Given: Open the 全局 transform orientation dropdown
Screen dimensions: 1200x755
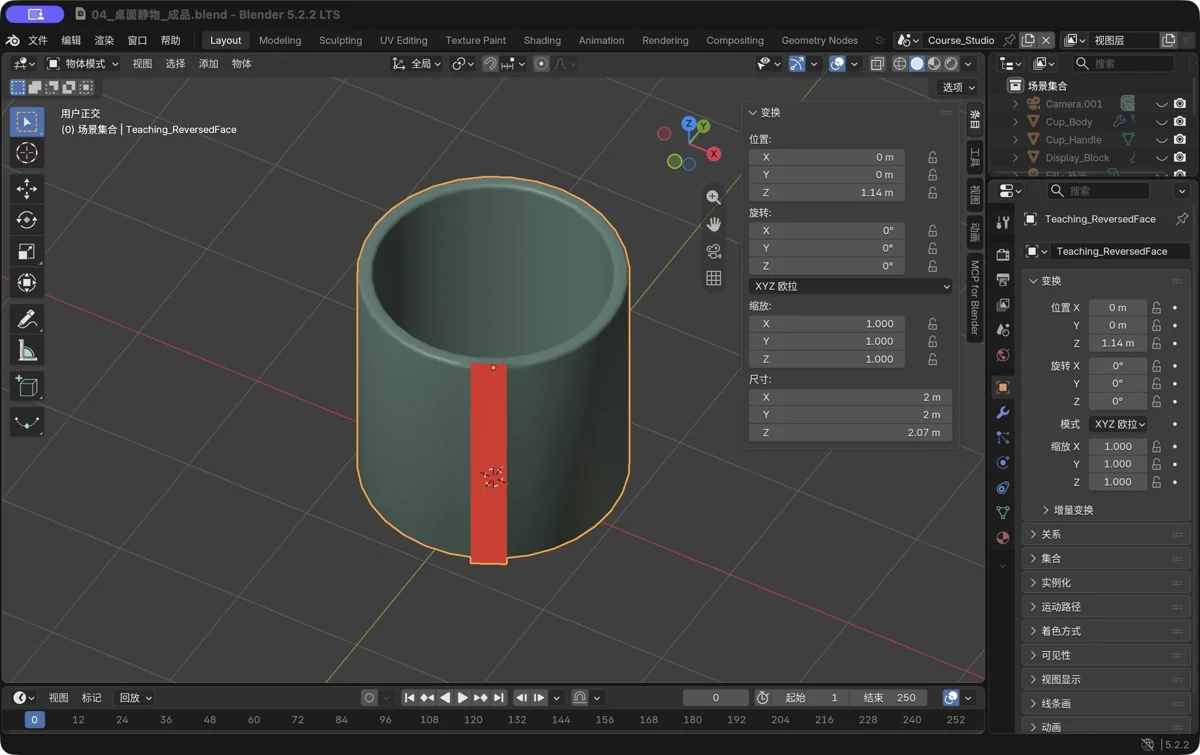Looking at the screenshot, I should (417, 64).
